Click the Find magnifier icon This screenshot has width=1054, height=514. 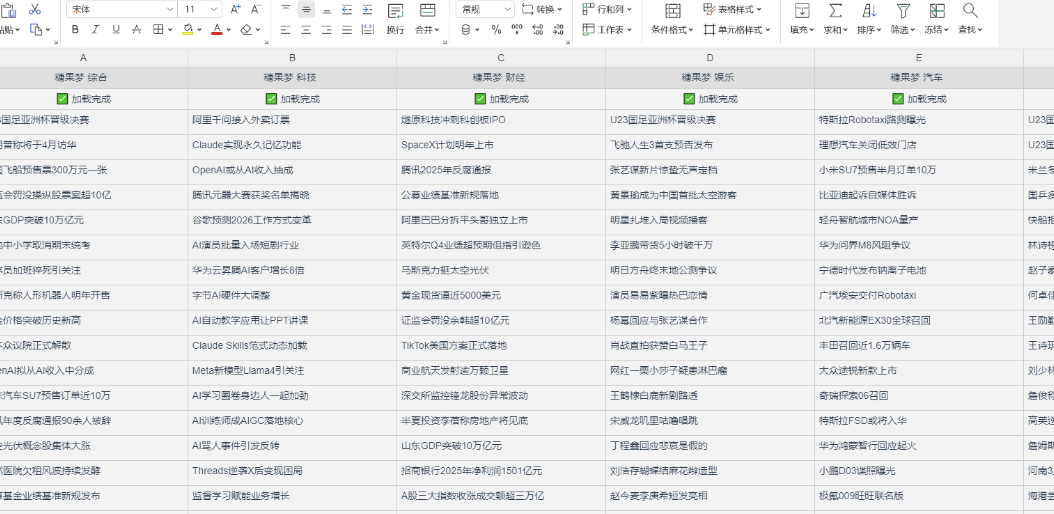[970, 10]
